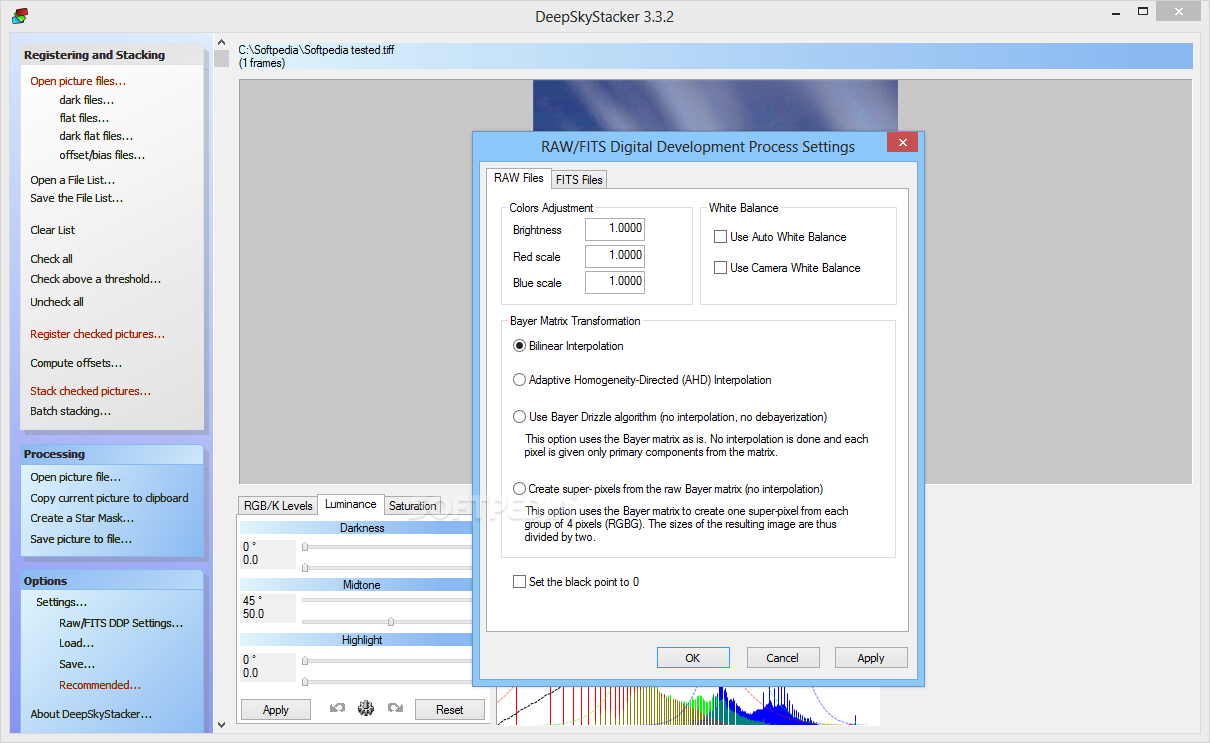The width and height of the screenshot is (1210, 743).
Task: Click Check above a threshold…
Action: 95,279
